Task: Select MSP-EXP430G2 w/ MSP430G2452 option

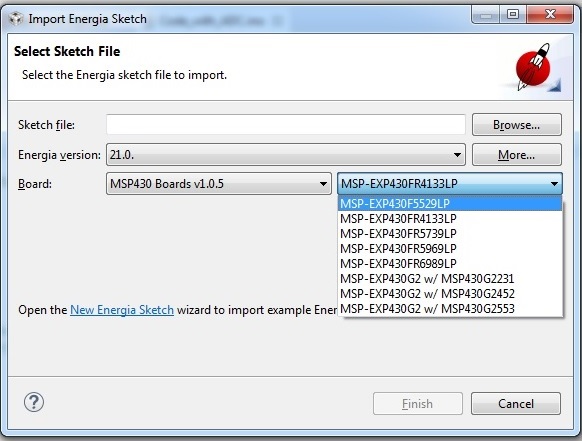Action: [450, 294]
